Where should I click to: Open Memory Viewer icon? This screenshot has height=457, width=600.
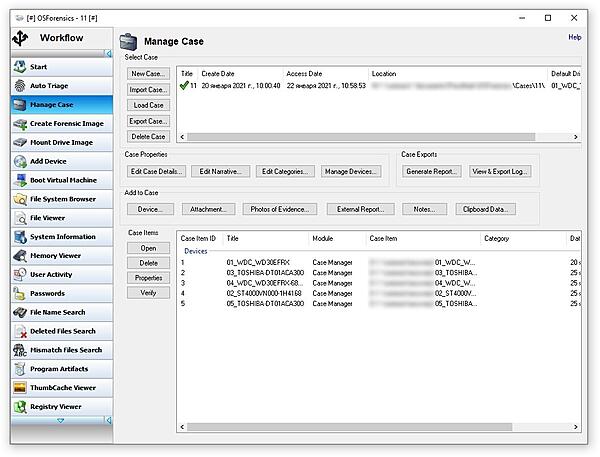click(20, 255)
